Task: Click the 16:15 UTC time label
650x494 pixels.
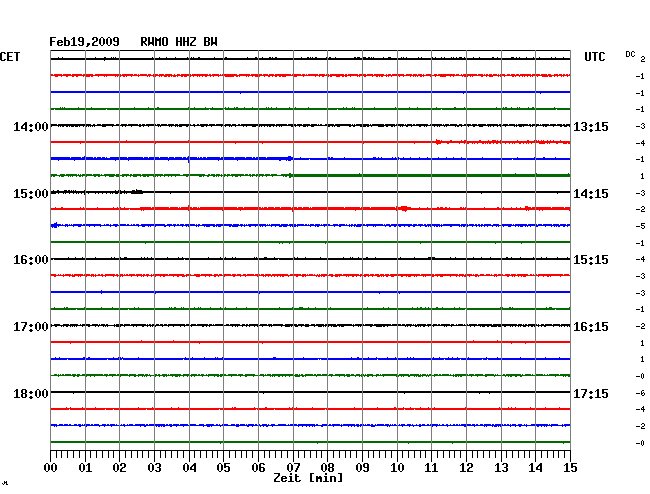Action: point(591,327)
